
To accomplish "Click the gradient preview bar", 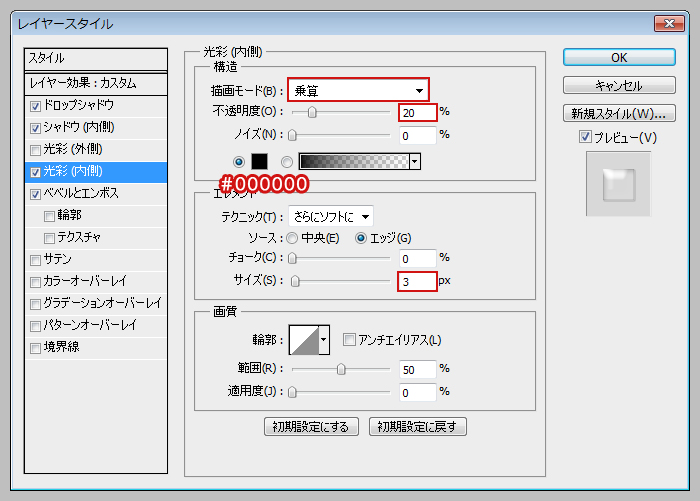I will [354, 161].
